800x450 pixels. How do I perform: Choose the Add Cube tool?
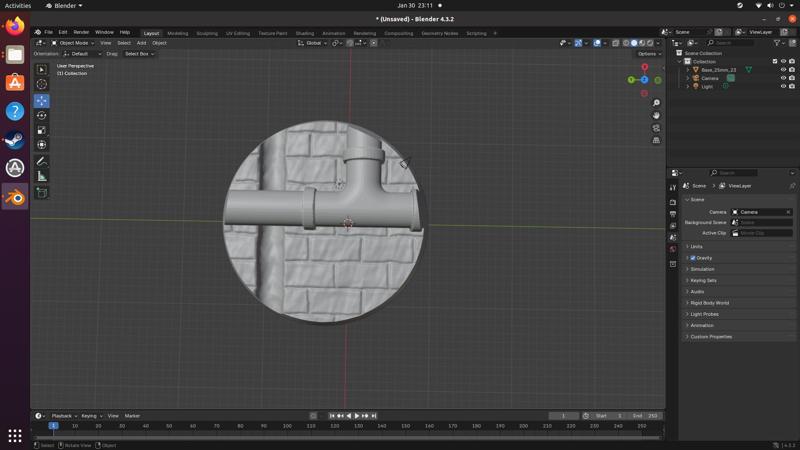pos(42,193)
